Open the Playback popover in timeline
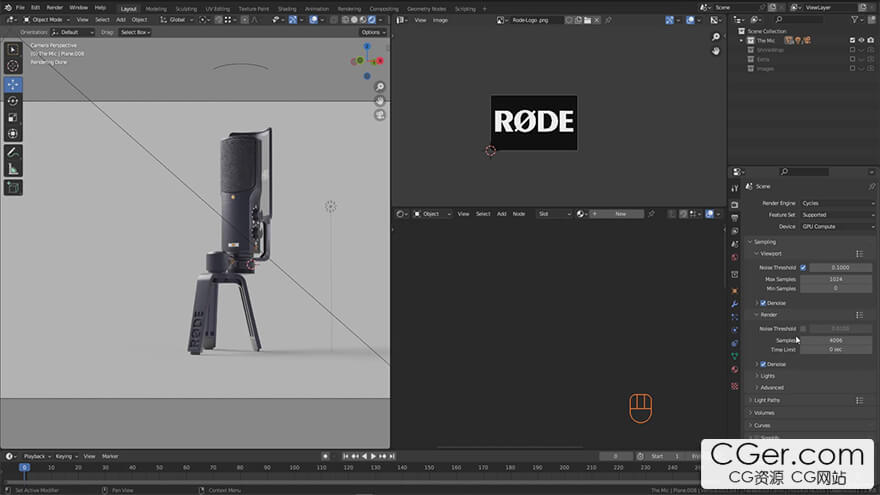Image resolution: width=880 pixels, height=495 pixels. [37, 456]
